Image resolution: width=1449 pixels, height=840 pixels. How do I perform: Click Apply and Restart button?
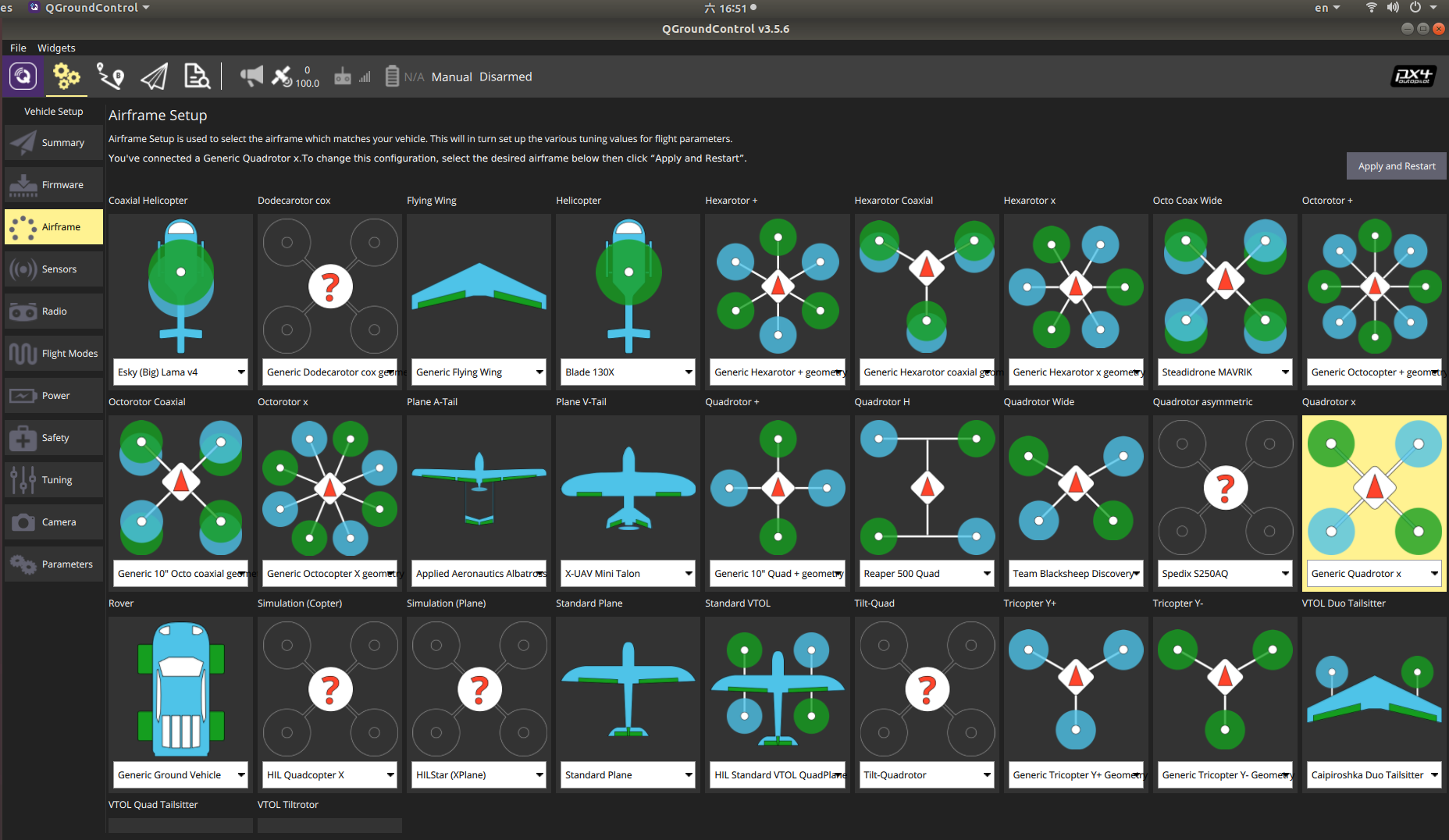(1397, 166)
